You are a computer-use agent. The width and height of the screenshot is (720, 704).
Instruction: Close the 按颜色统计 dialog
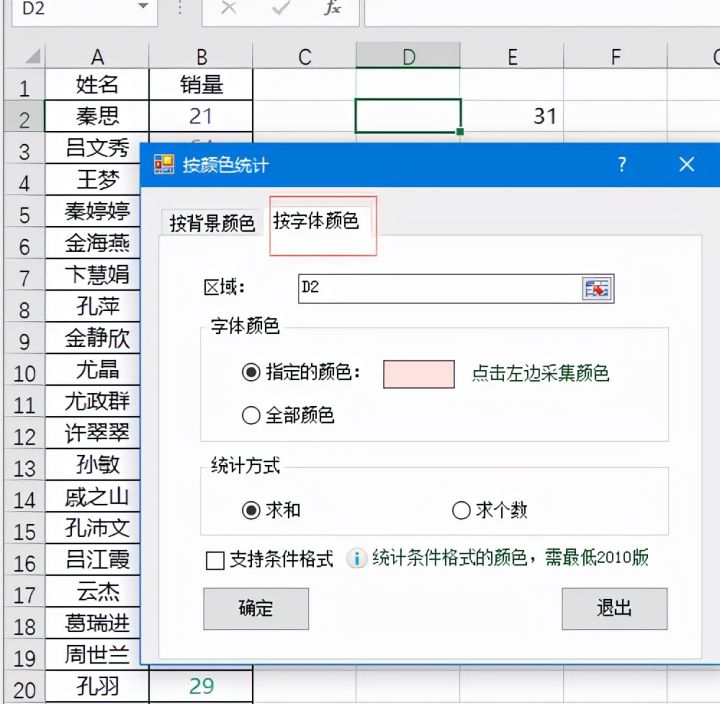coord(686,164)
